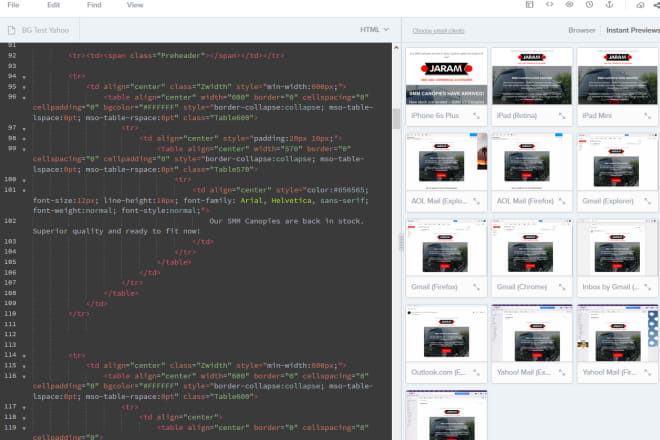Click the Gmail (Firefox) label

(434, 287)
